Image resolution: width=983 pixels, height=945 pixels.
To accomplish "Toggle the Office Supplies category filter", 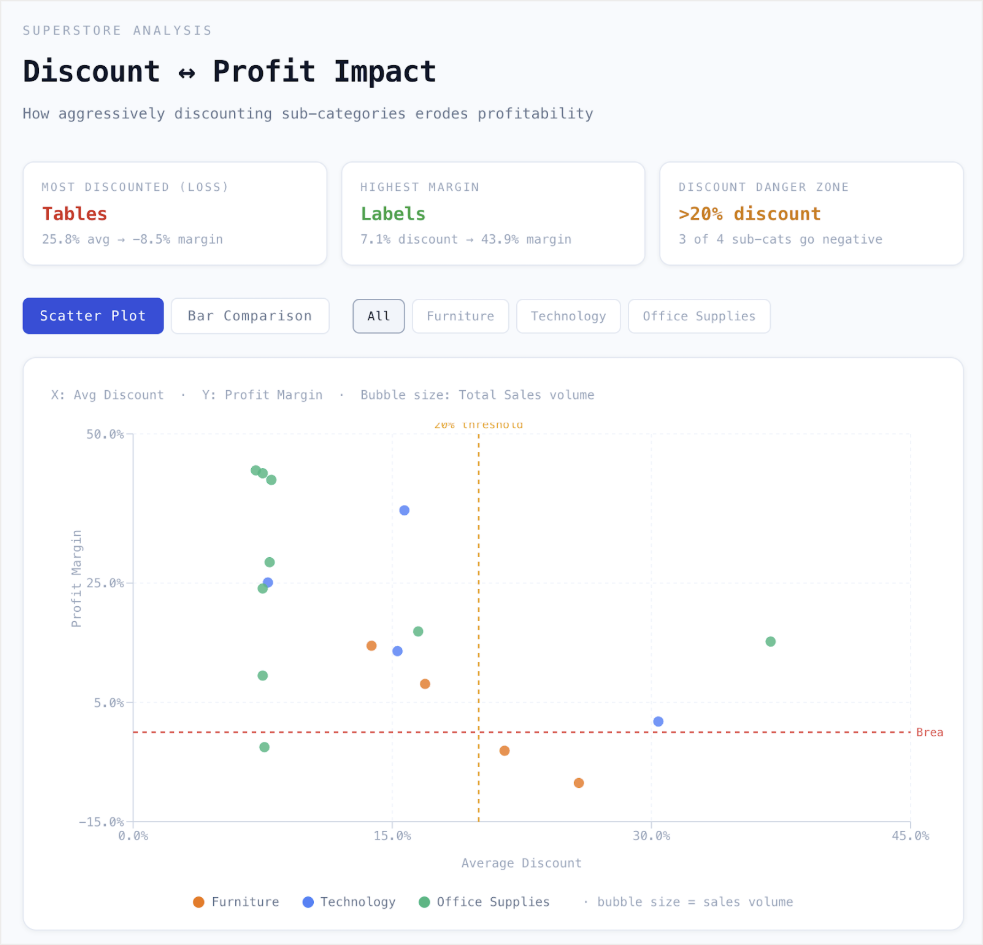I will 698,316.
